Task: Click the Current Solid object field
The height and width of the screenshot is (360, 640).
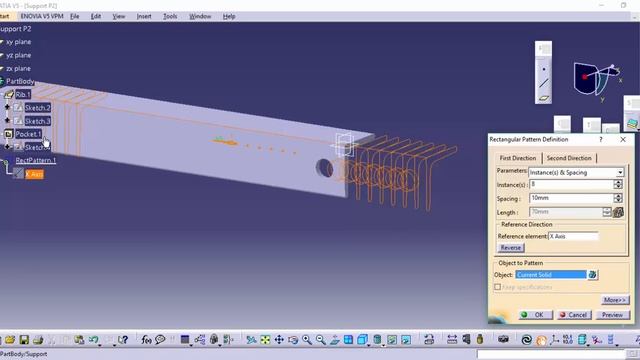Action: 551,275
